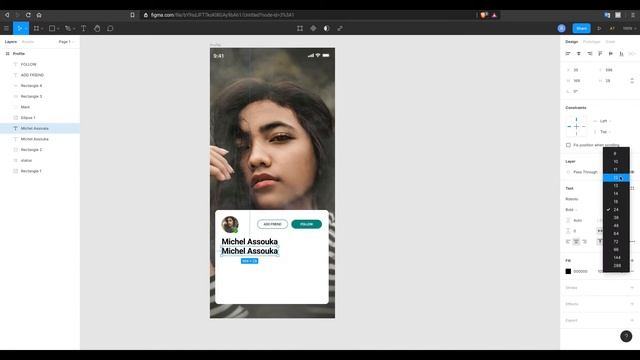Toggle vertical text align top
This screenshot has width=640, height=360.
point(600,242)
